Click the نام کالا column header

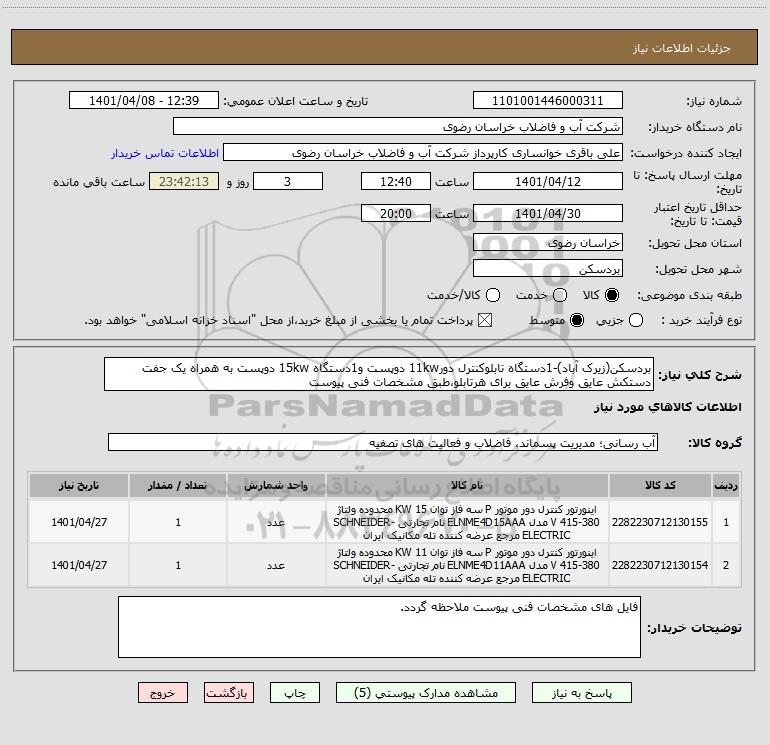point(467,486)
